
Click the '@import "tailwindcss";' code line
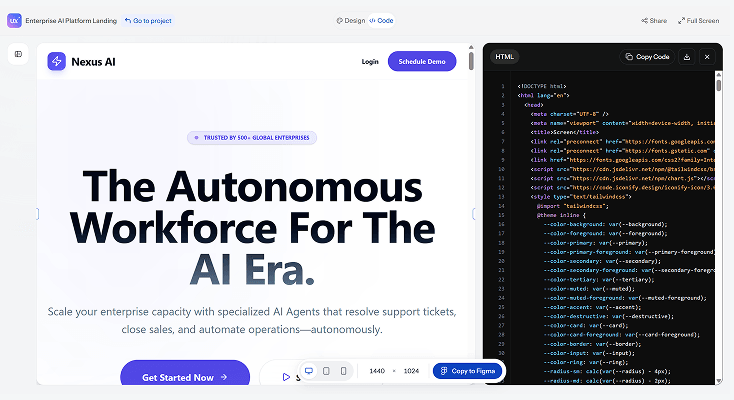pyautogui.click(x=573, y=206)
